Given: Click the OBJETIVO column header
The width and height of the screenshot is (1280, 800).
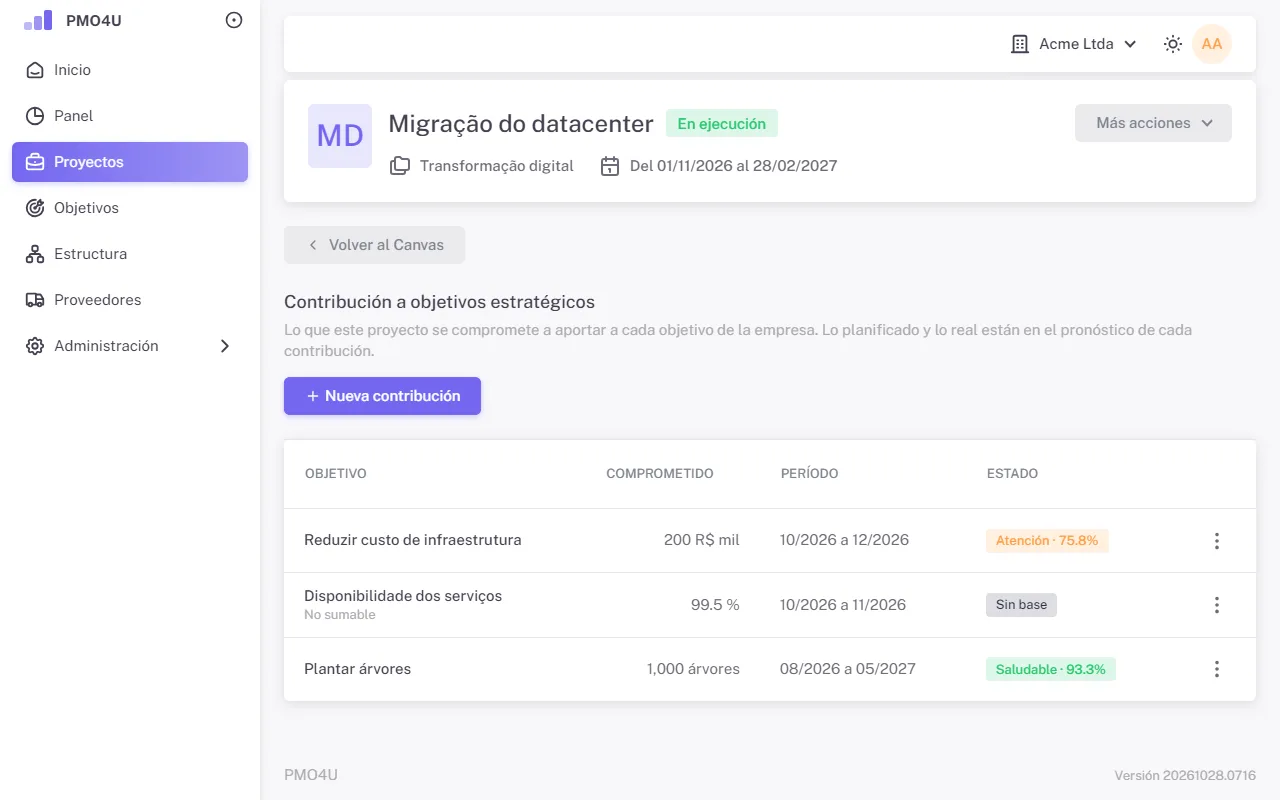Looking at the screenshot, I should tap(336, 474).
